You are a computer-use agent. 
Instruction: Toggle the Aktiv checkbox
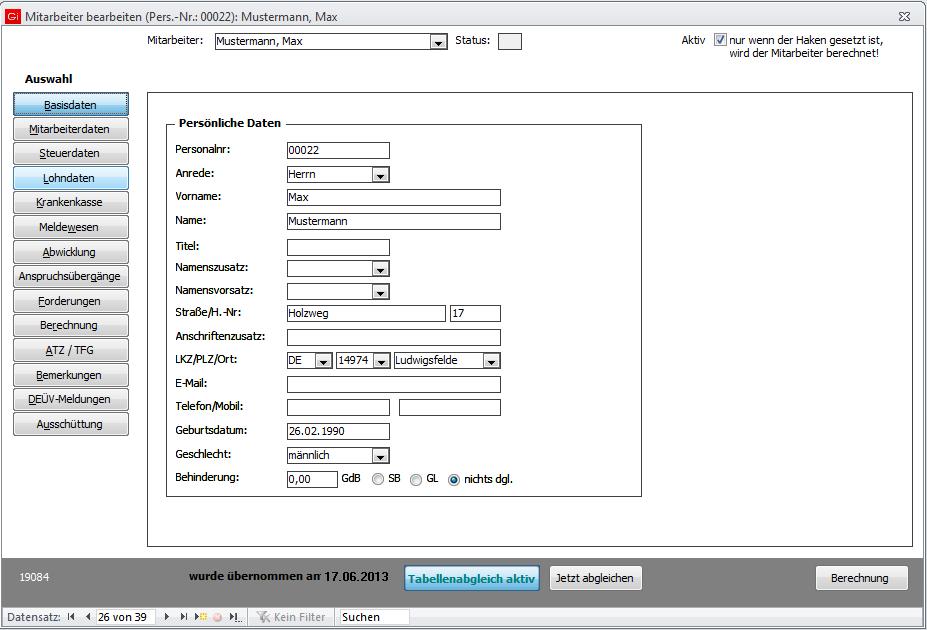(720, 41)
